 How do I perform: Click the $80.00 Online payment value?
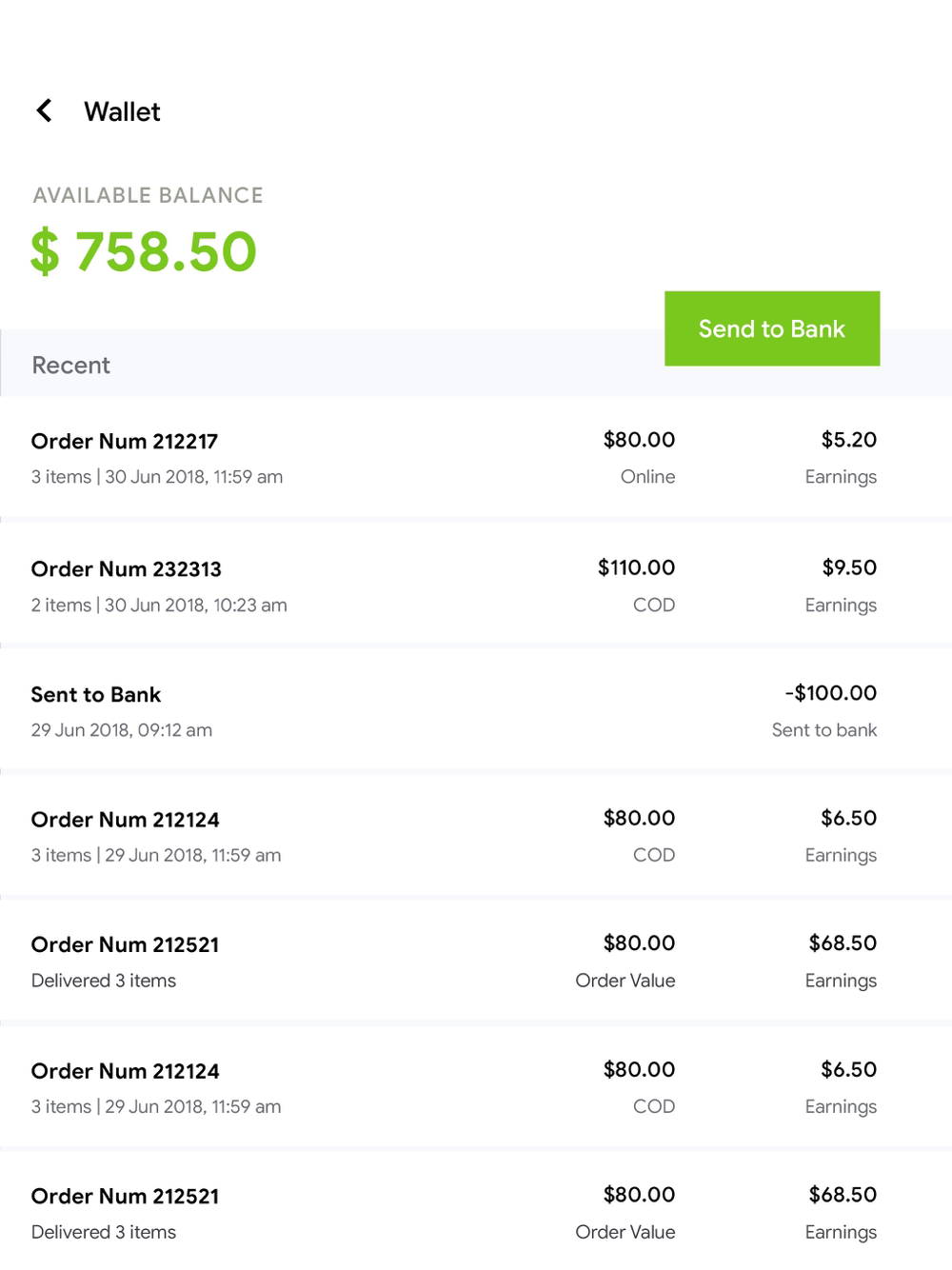[639, 440]
